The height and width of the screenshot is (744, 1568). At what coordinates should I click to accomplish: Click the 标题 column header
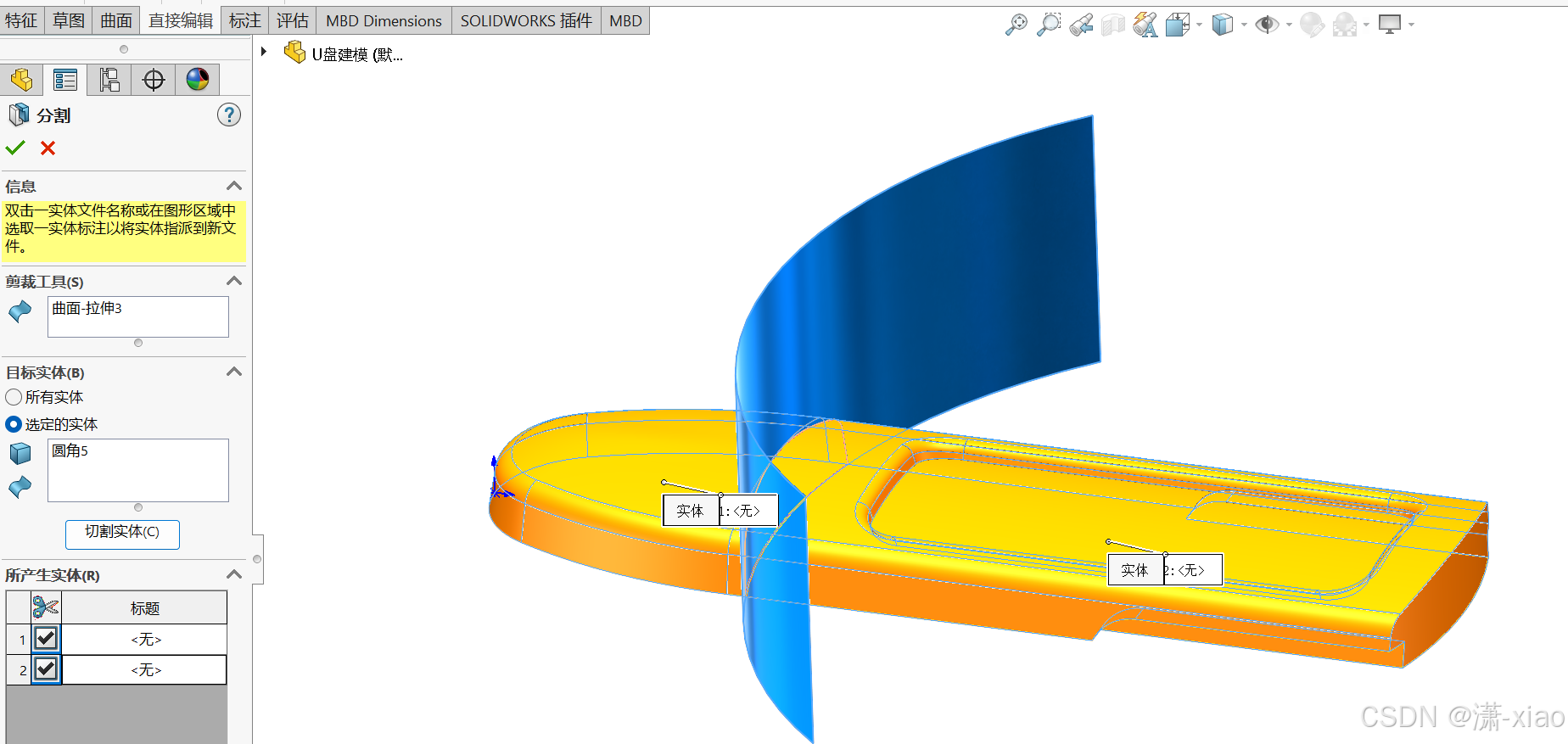pyautogui.click(x=144, y=607)
